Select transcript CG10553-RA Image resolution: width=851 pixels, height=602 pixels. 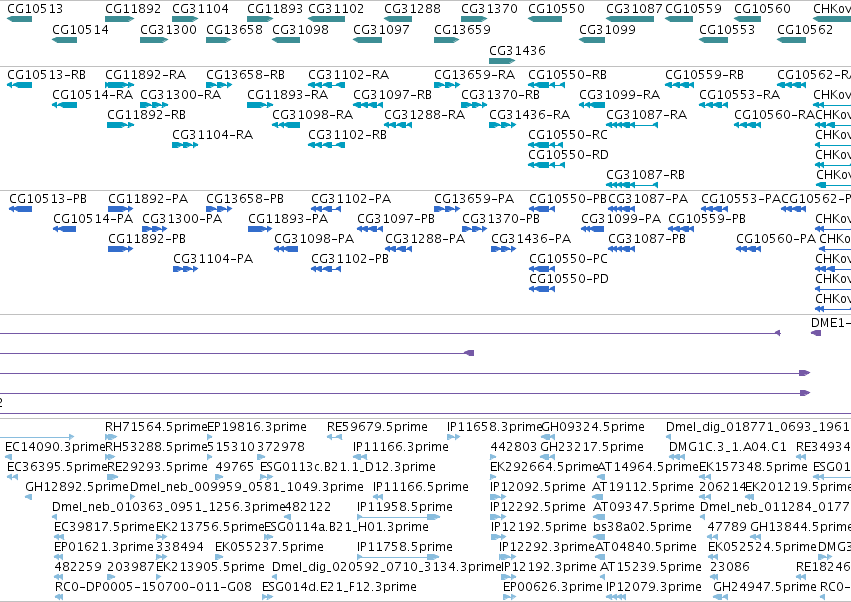[739, 94]
